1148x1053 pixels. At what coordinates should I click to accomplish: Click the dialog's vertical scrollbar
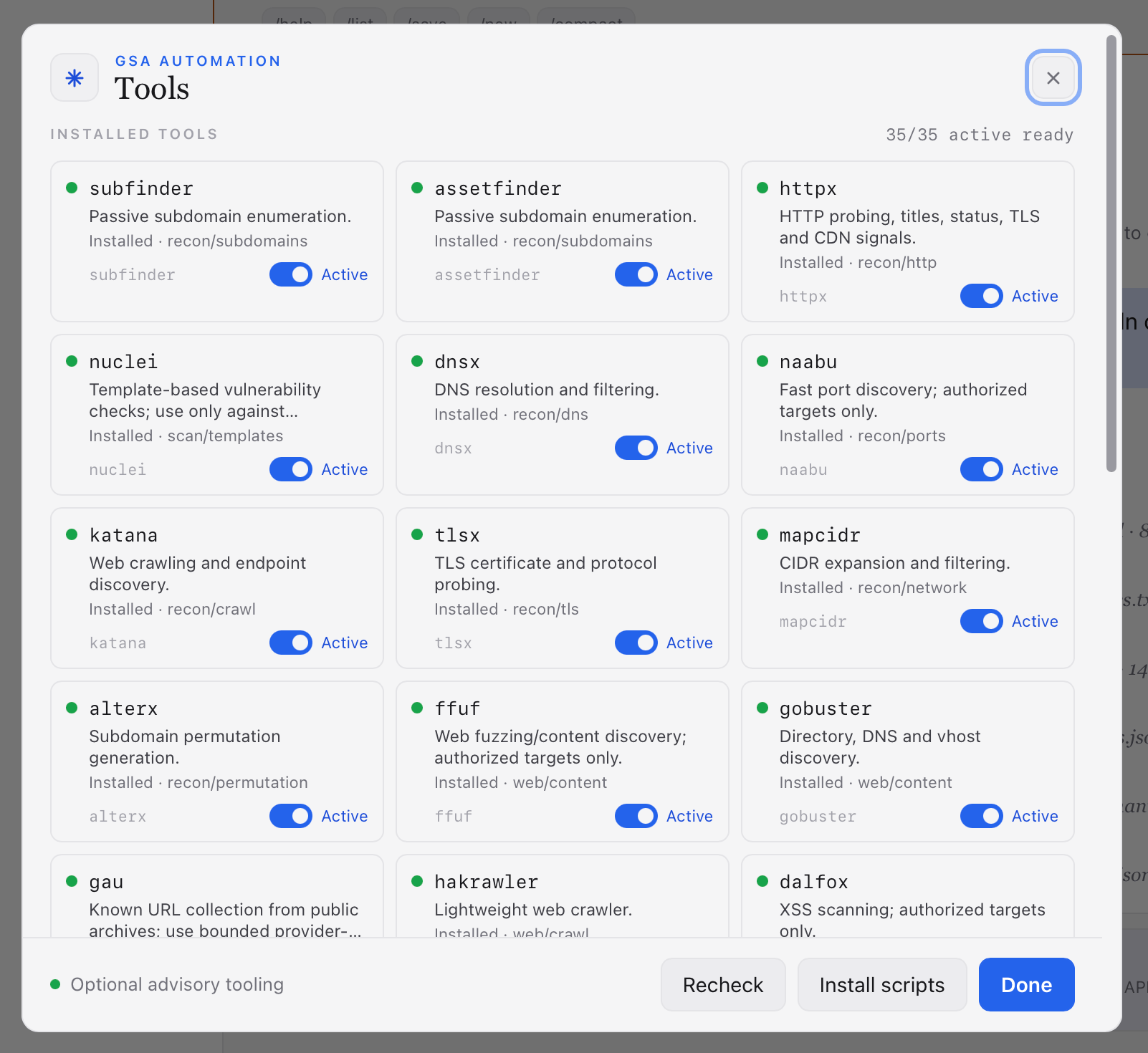coord(1111,254)
